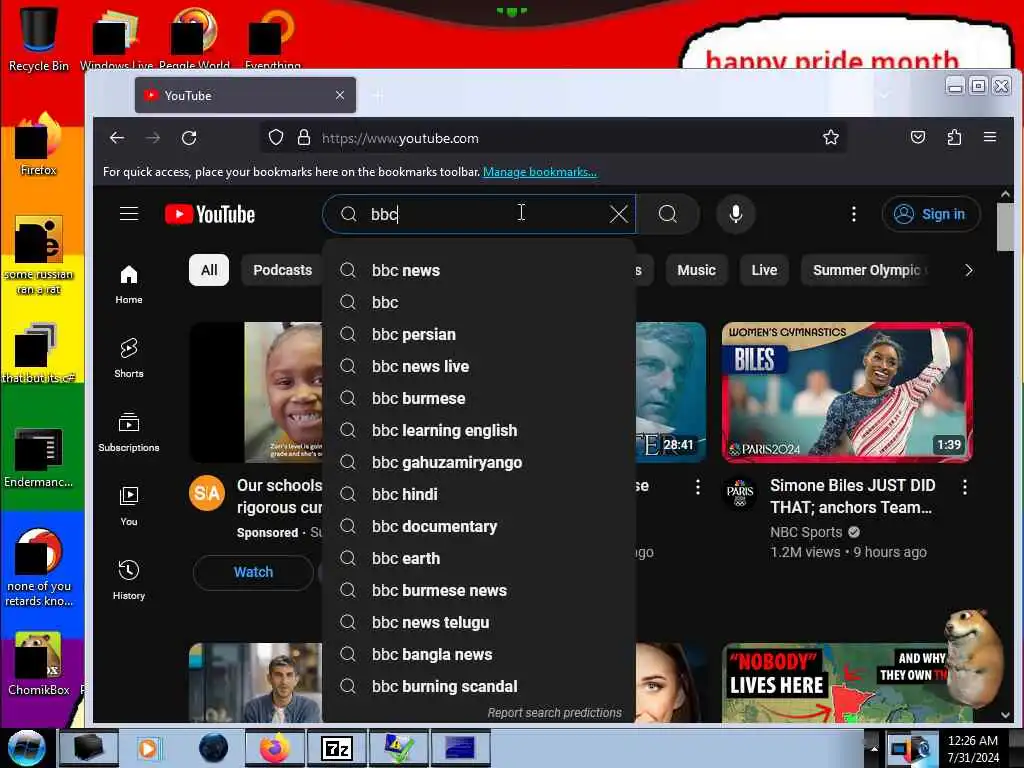This screenshot has height=768, width=1024.
Task: Choose the "bbc news" suggestion
Action: pyautogui.click(x=479, y=270)
